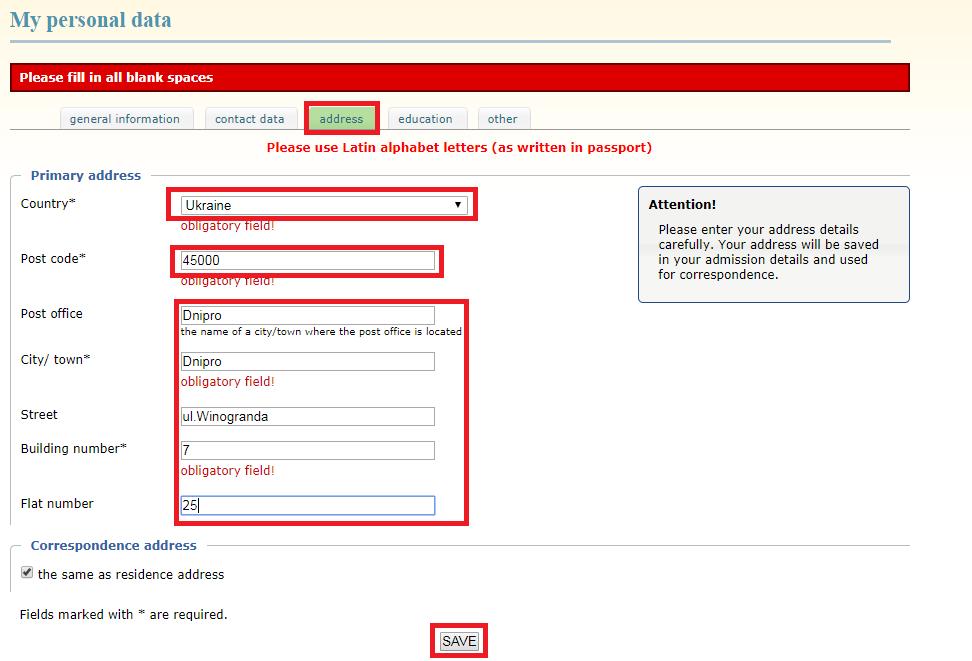This screenshot has height=661, width=972.
Task: Click the 'Post office' label
Action: click(x=51, y=314)
